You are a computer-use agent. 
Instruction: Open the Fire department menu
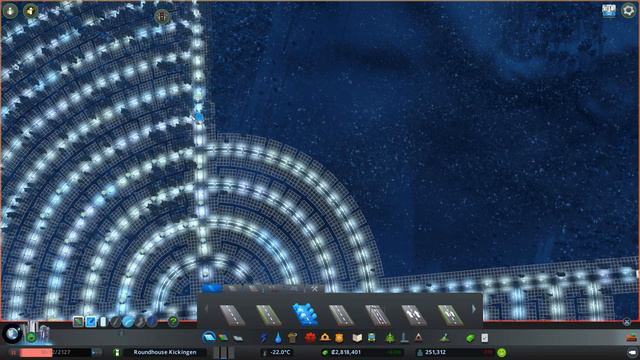325,338
